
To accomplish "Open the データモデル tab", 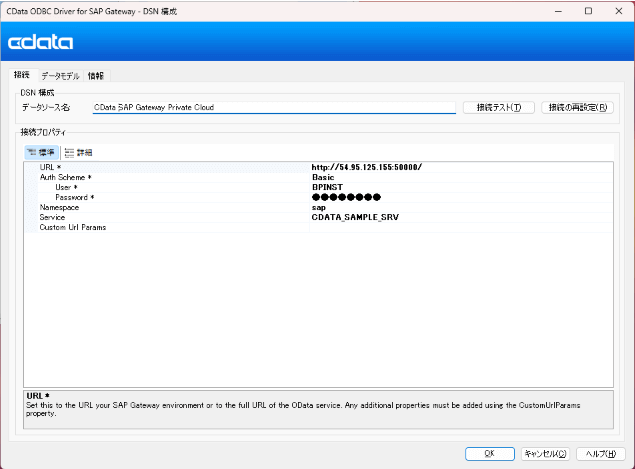I will (x=60, y=76).
